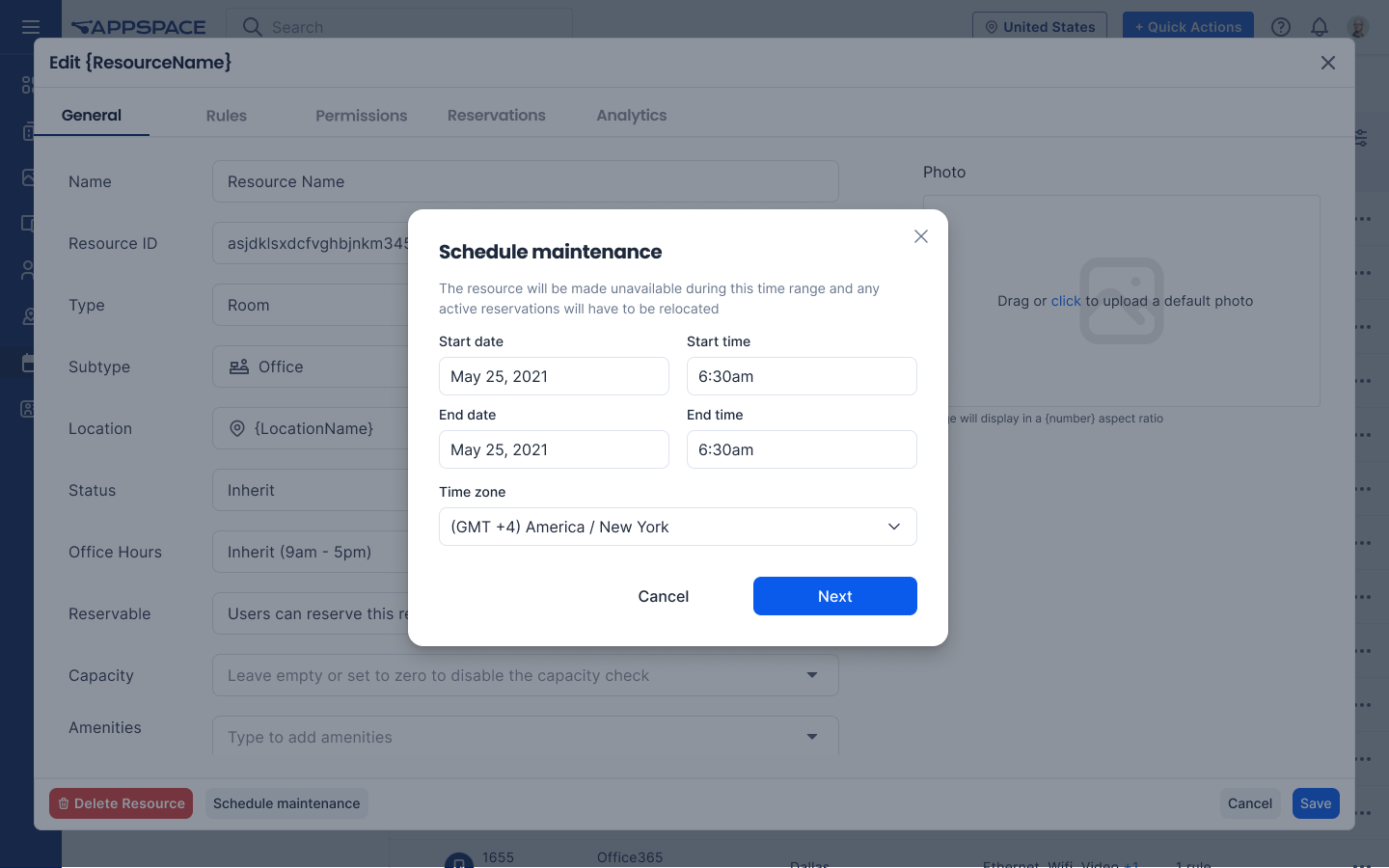Click the search magnifier icon
This screenshot has height=868, width=1389.
click(x=252, y=27)
